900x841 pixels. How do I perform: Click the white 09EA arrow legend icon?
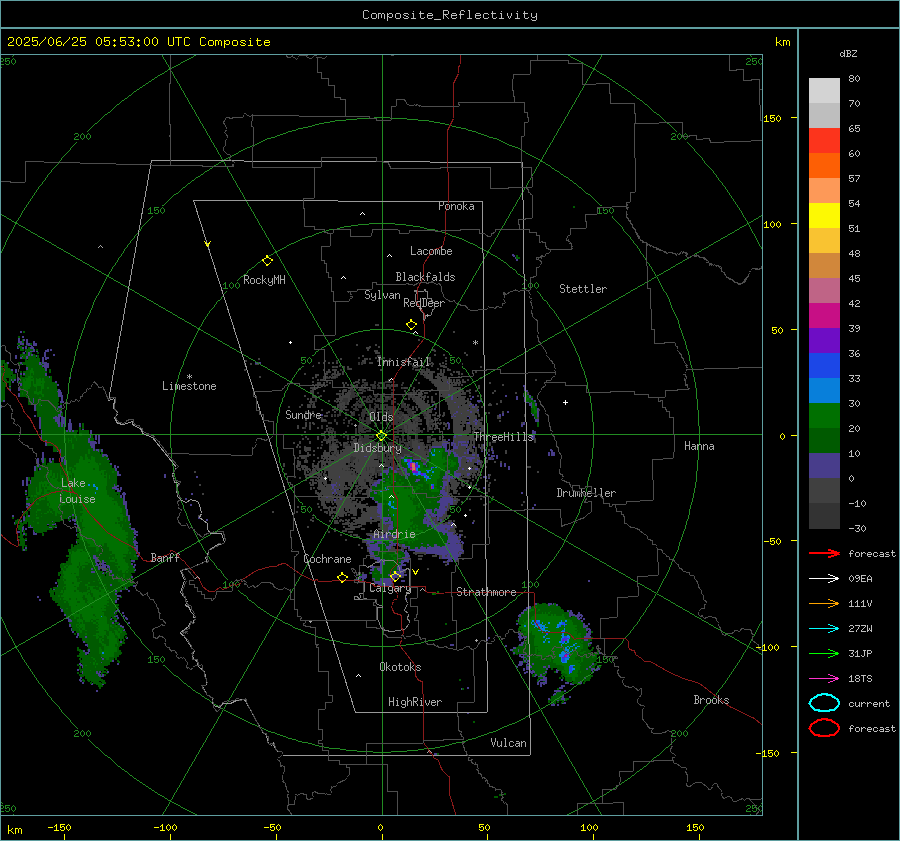[x=824, y=579]
